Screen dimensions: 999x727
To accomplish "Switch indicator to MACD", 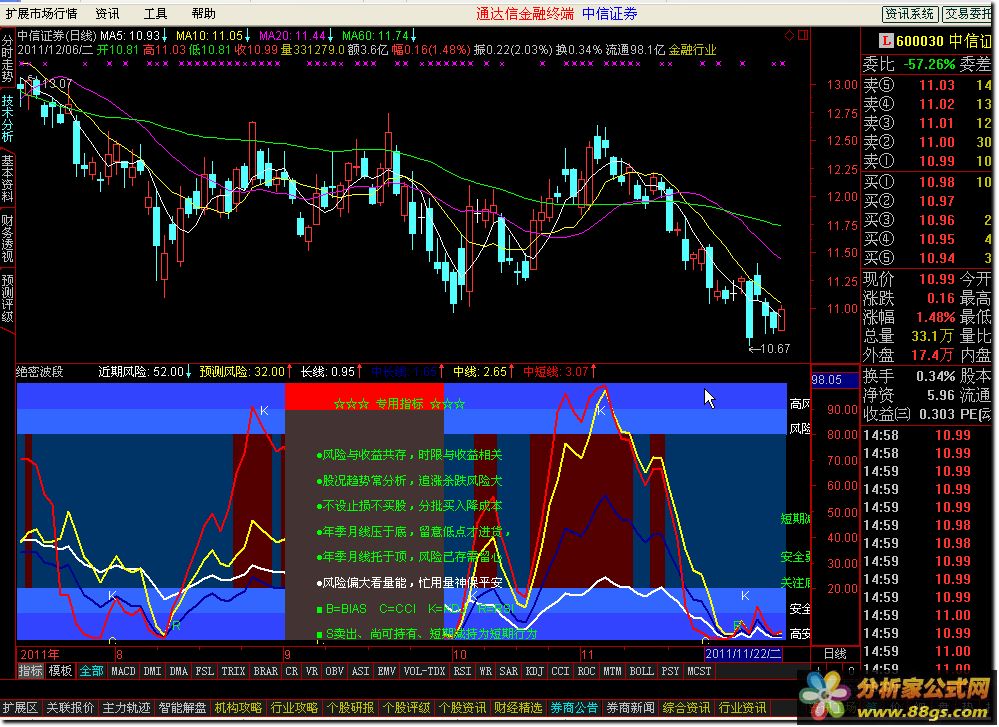I will pos(123,671).
